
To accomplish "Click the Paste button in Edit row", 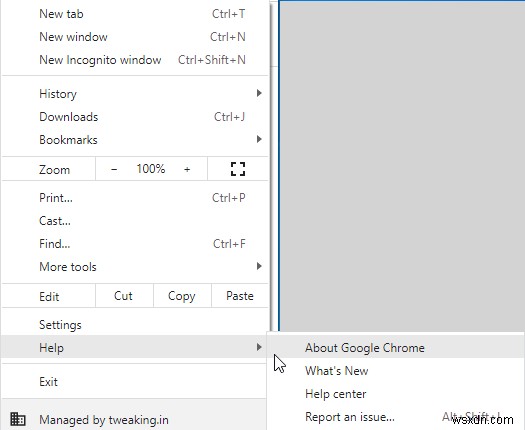I will [x=240, y=296].
